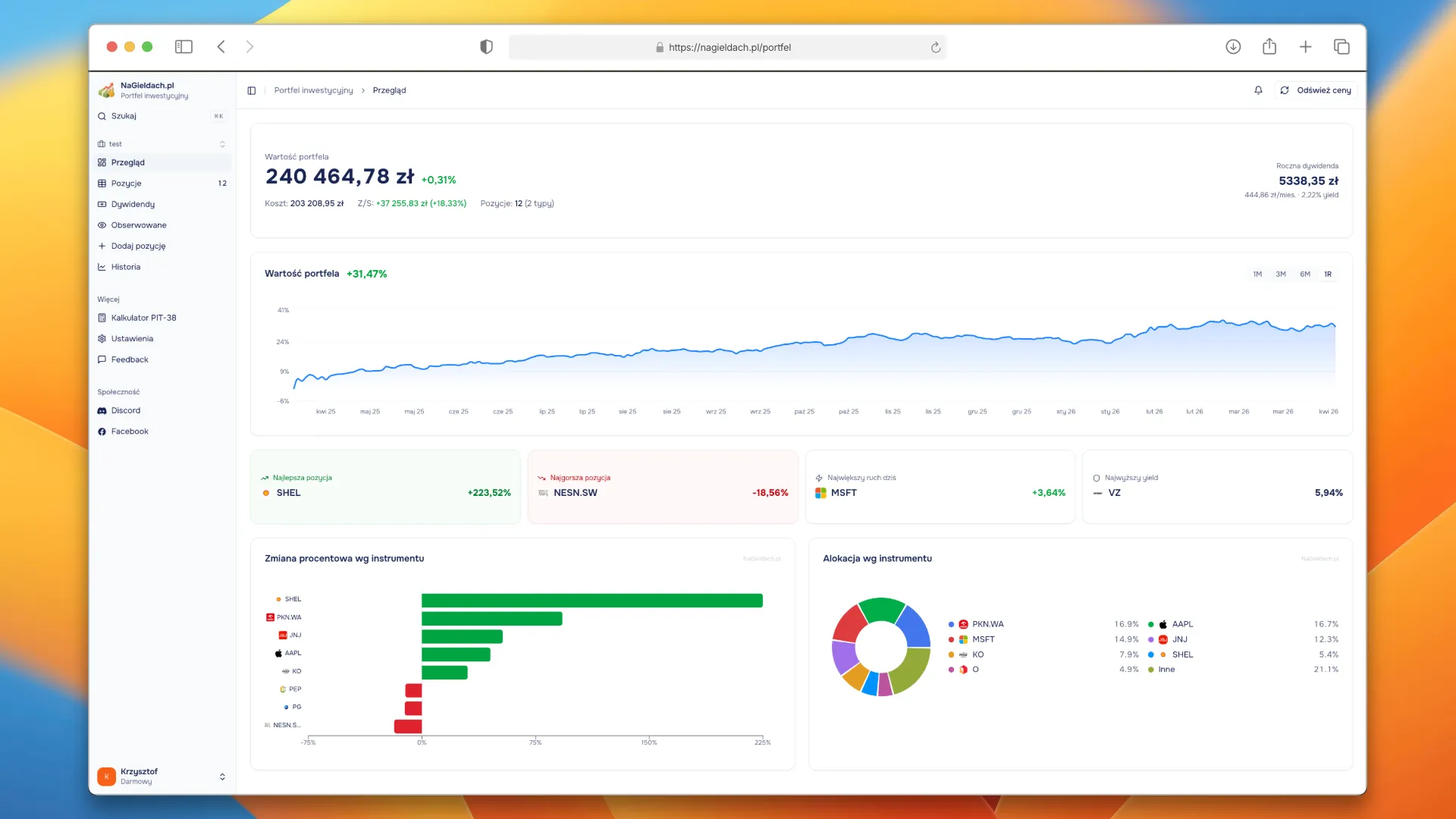Click the notification bell icon
Viewport: 1456px width, 819px height.
[1258, 90]
